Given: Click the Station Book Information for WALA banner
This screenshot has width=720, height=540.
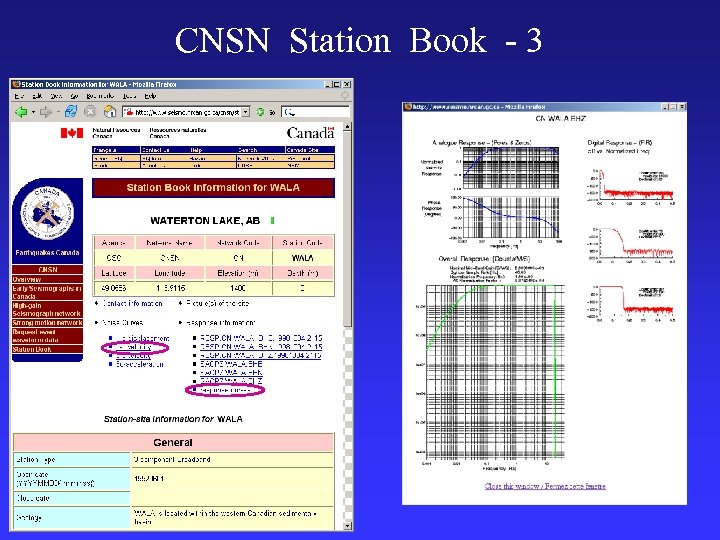Looking at the screenshot, I should [213, 188].
